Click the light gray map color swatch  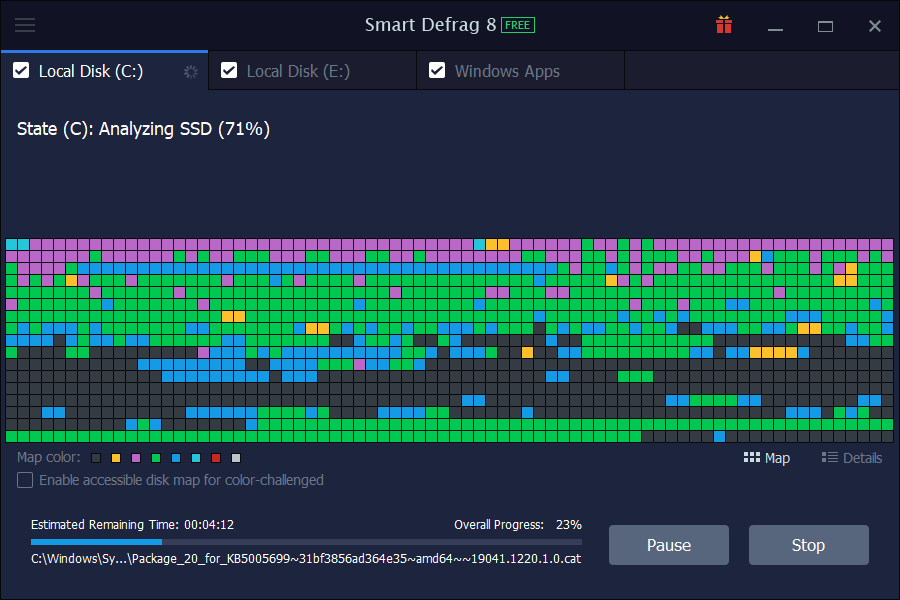point(236,458)
